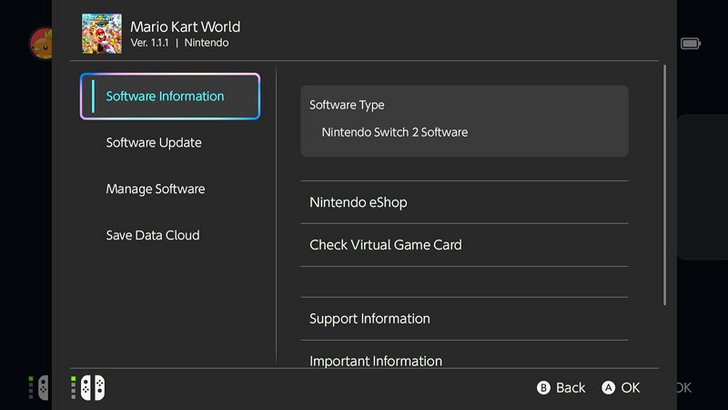Open the Manage Software section
Image resolution: width=728 pixels, height=410 pixels.
click(156, 189)
